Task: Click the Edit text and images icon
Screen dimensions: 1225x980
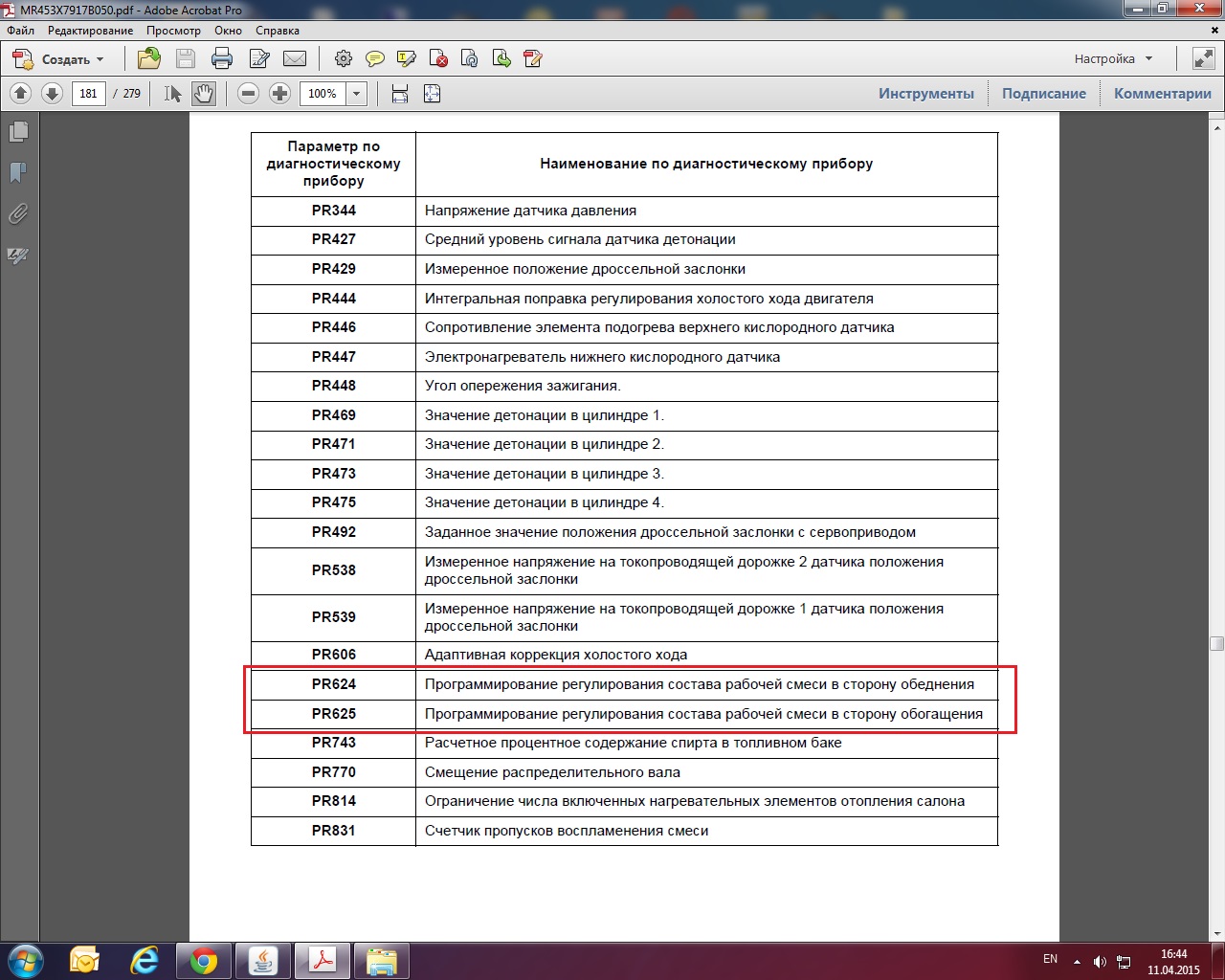Action: point(259,59)
